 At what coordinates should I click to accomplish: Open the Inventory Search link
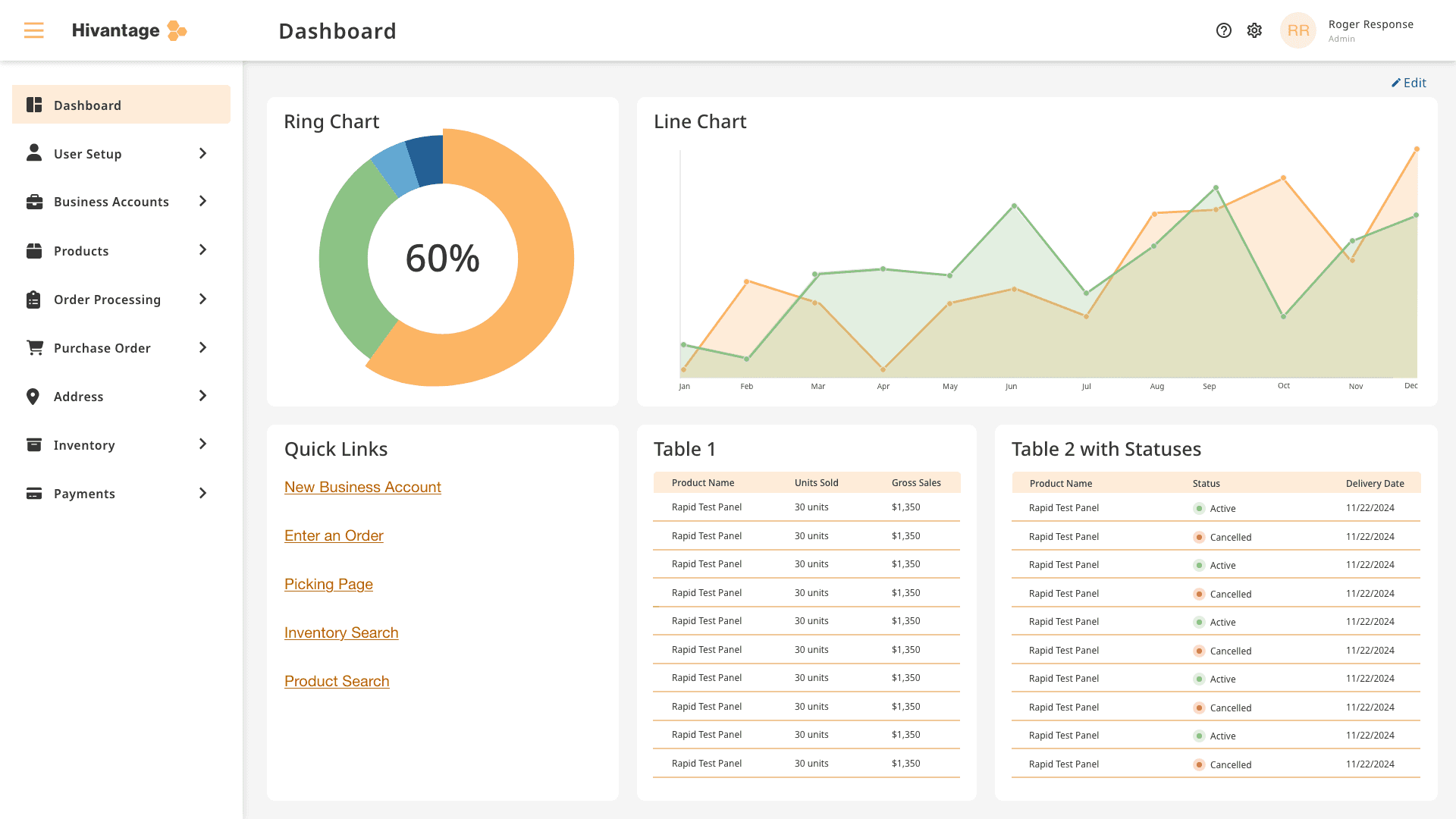(340, 632)
